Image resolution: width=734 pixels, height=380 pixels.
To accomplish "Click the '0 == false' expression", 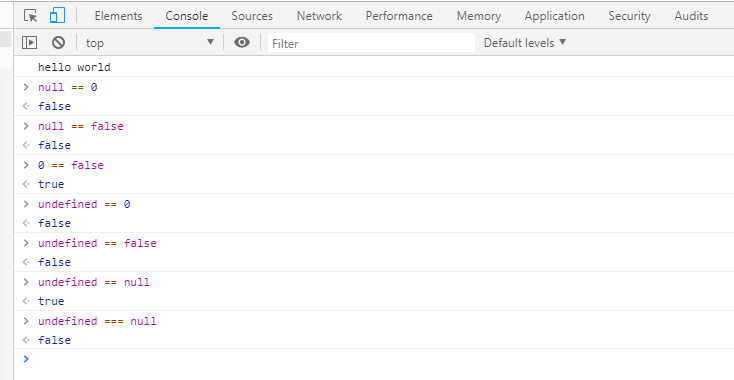I will tap(71, 165).
